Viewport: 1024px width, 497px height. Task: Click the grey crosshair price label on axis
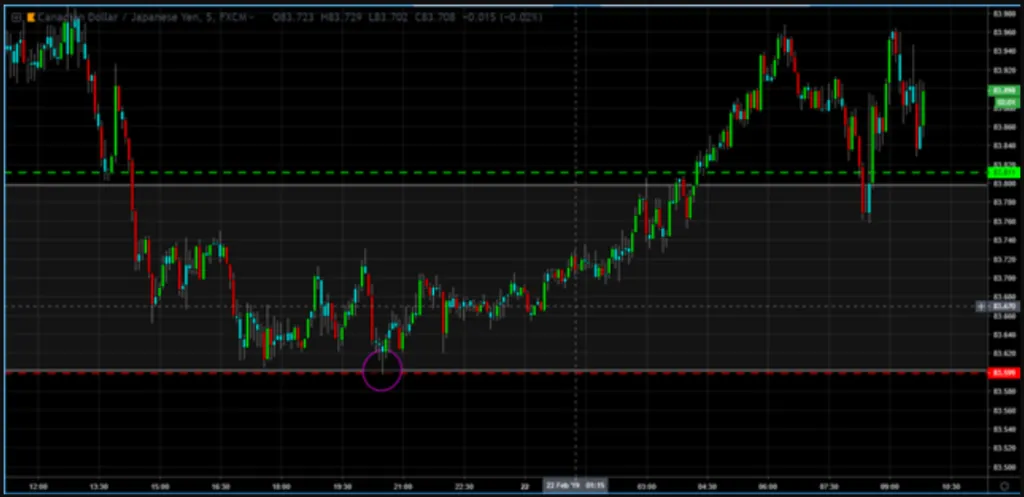(1004, 306)
